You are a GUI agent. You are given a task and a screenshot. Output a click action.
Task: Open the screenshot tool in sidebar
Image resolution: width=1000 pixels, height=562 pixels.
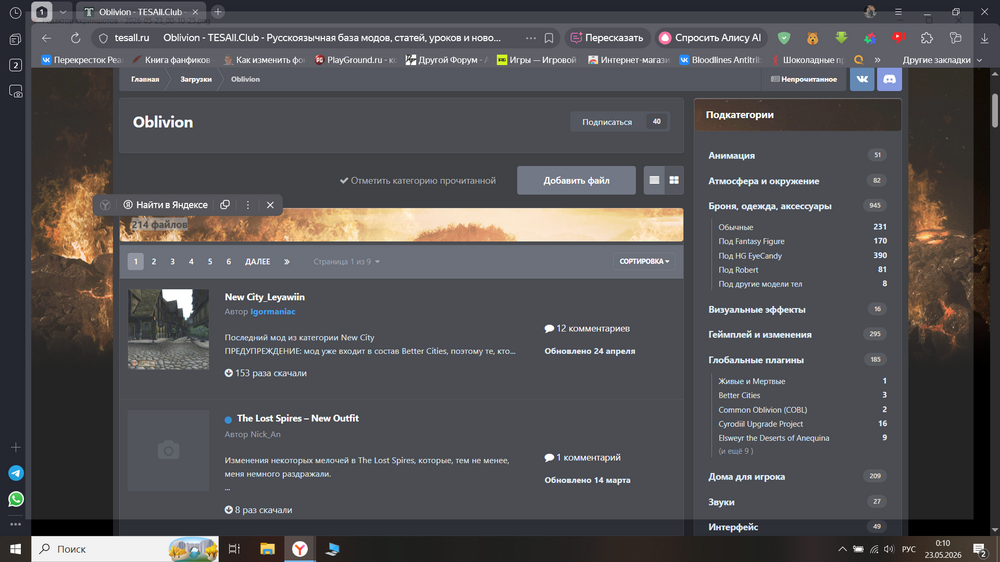(15, 91)
